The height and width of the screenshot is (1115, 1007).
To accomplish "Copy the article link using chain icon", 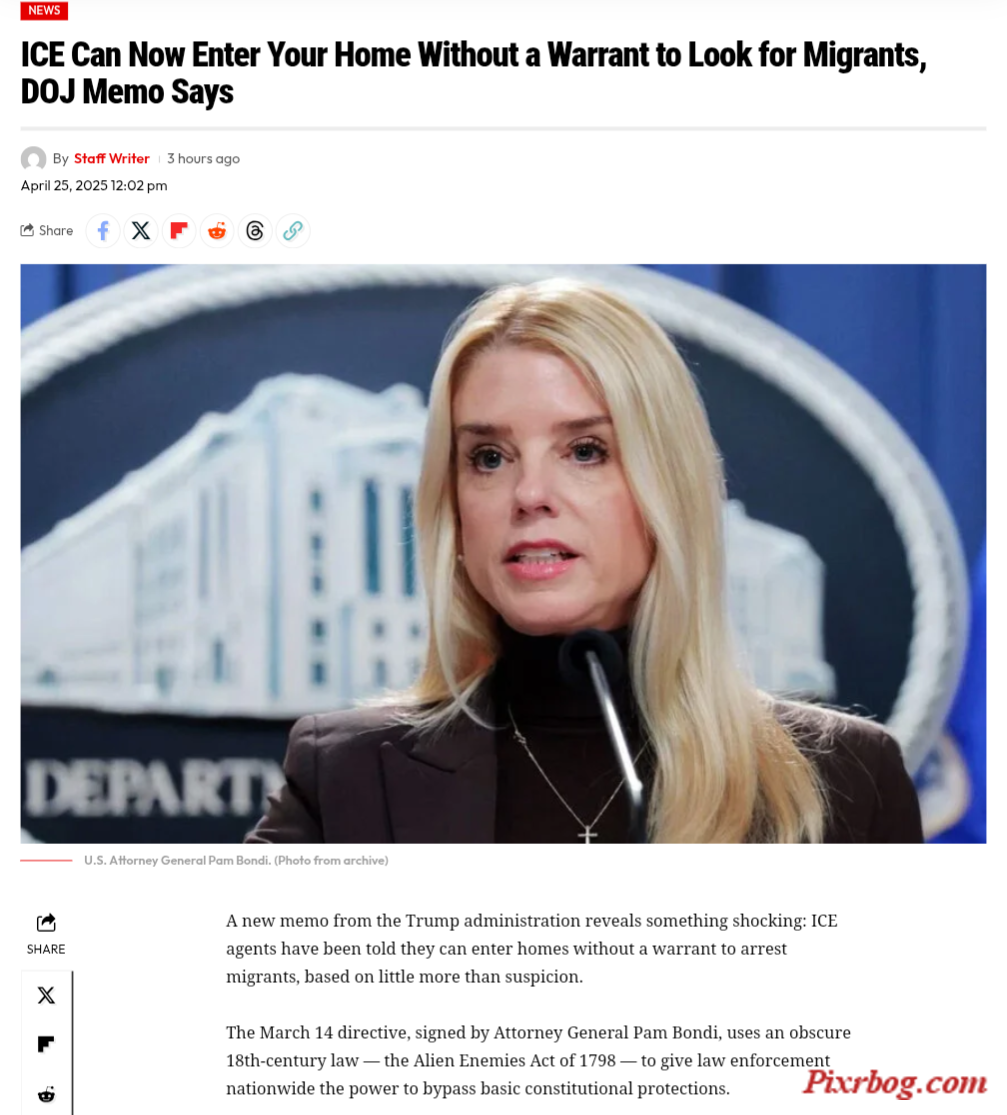I will point(293,231).
